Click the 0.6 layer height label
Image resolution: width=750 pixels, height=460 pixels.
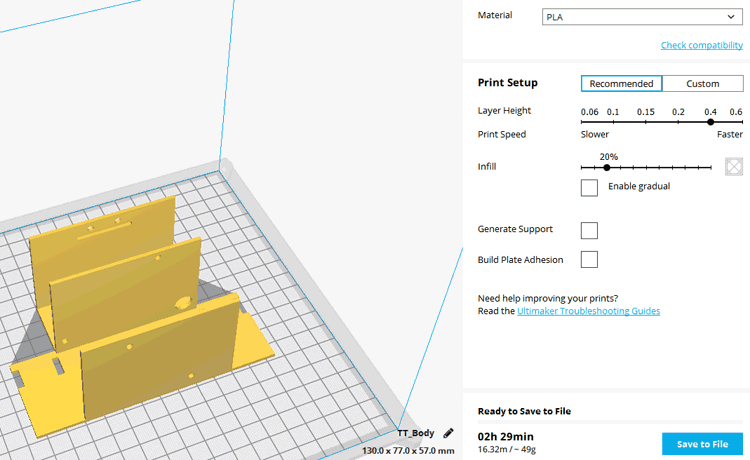pos(736,112)
